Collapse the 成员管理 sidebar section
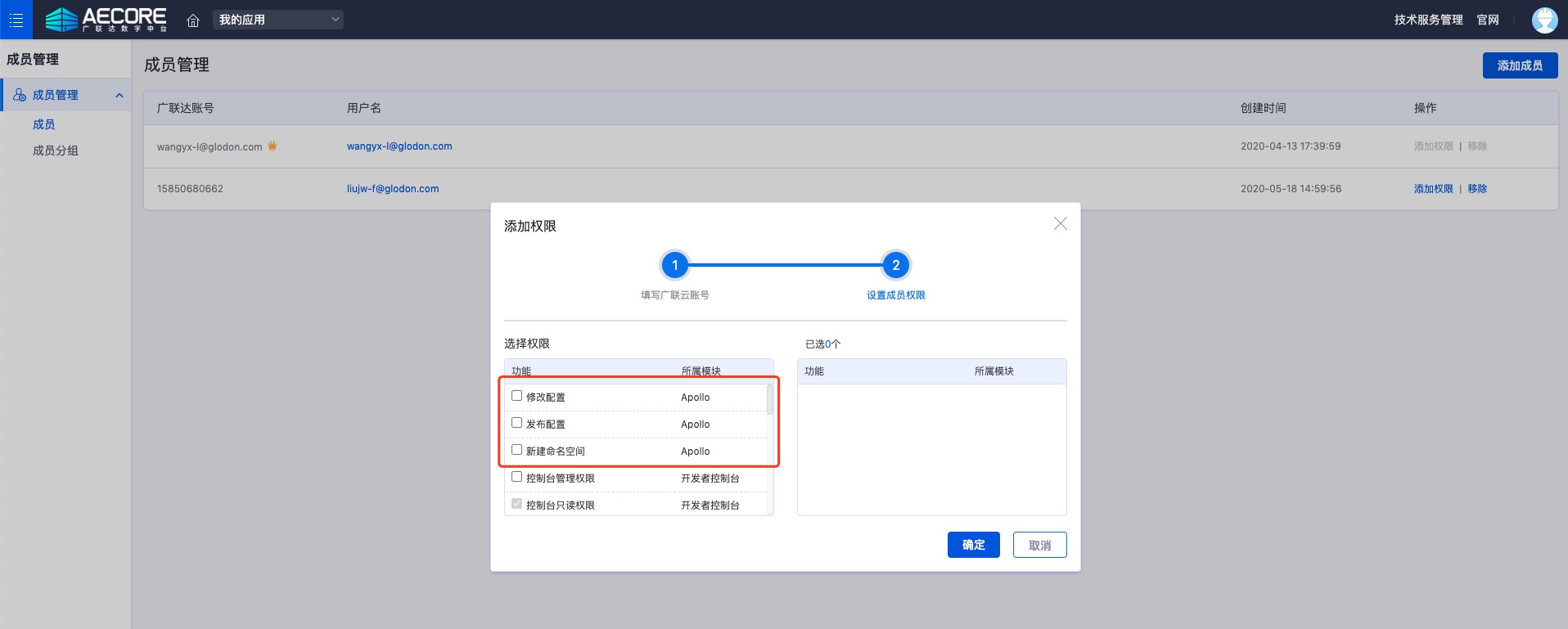 coord(119,96)
